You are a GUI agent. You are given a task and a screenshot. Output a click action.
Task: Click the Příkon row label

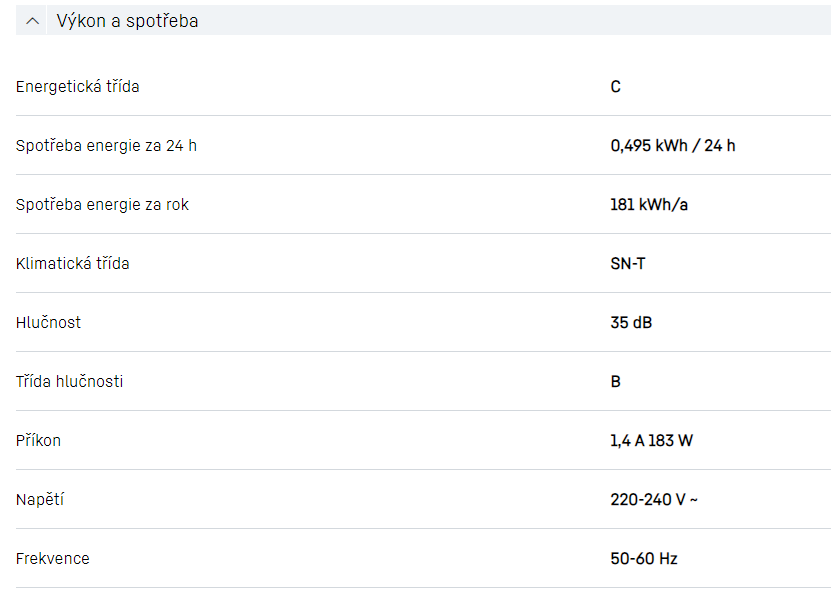coord(39,441)
